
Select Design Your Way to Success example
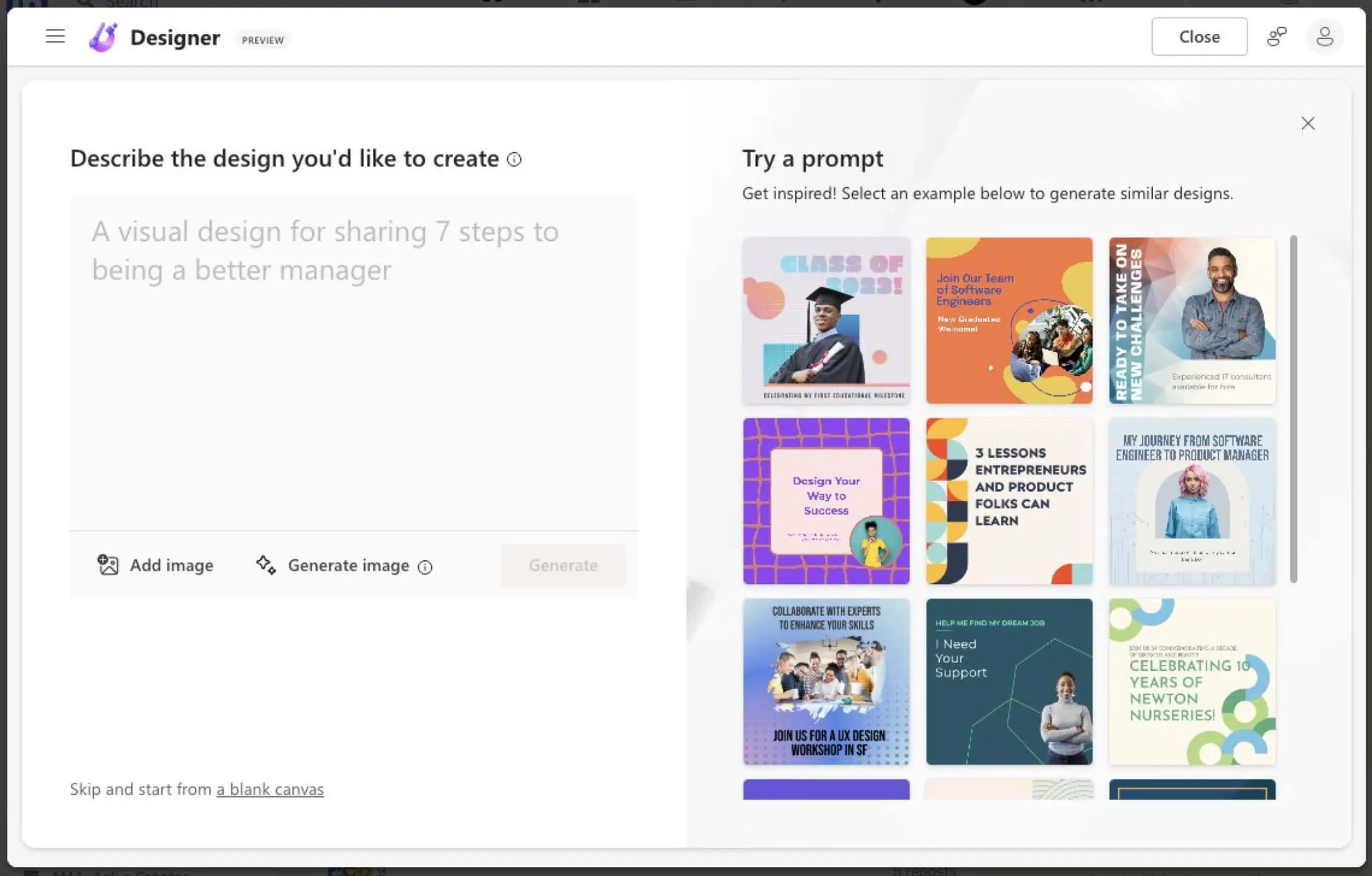pos(826,501)
